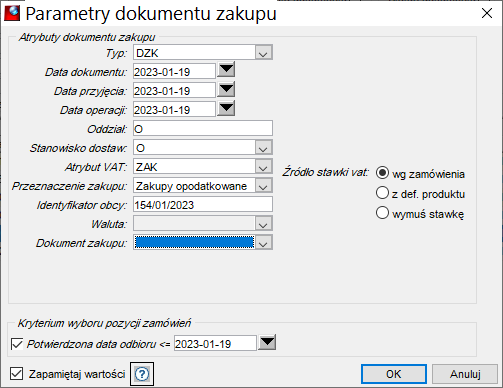The image size is (503, 388).
Task: Select the 'z def. produktu' radio option
Action: [382, 193]
